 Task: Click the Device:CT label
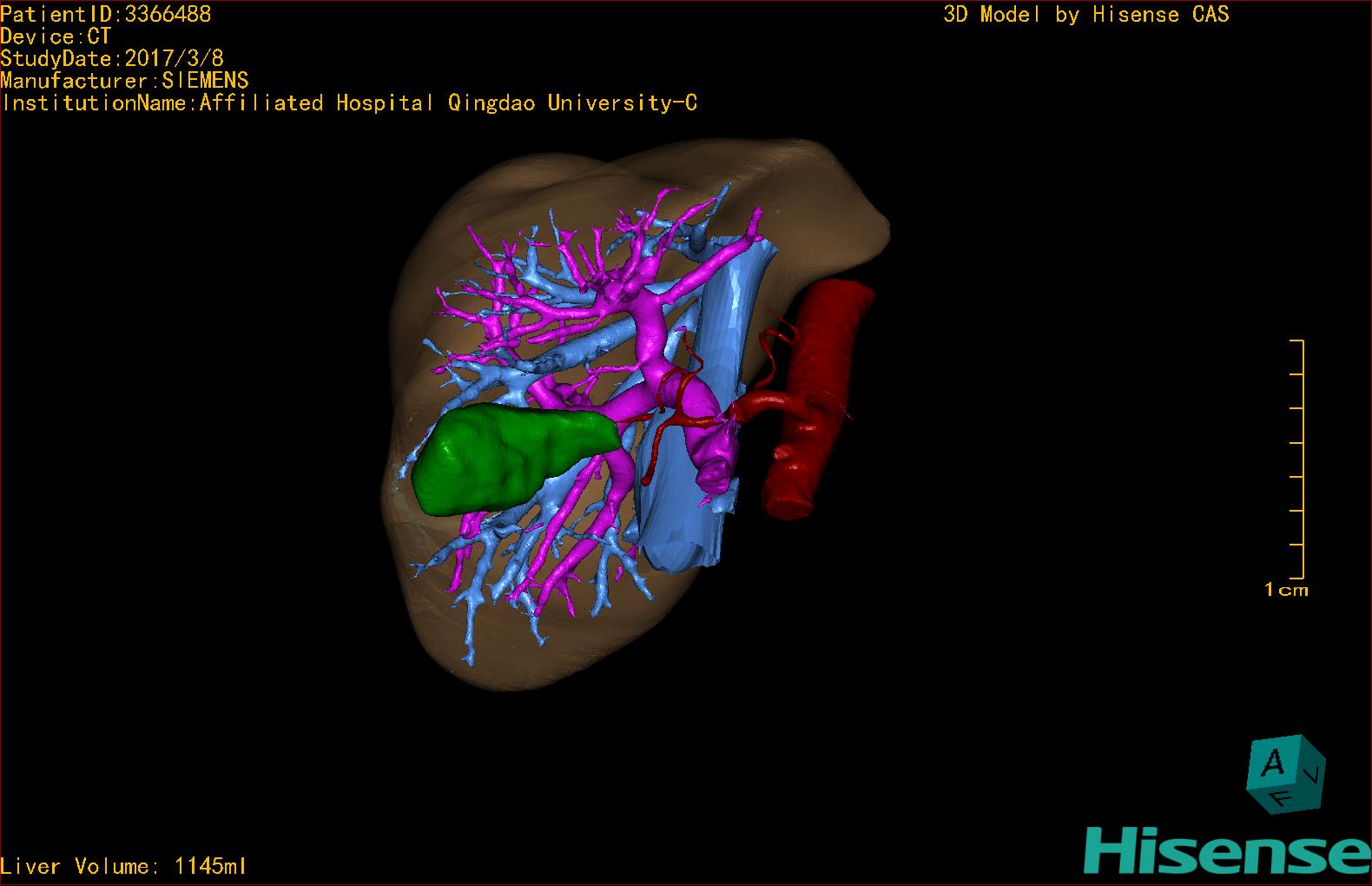pyautogui.click(x=56, y=36)
